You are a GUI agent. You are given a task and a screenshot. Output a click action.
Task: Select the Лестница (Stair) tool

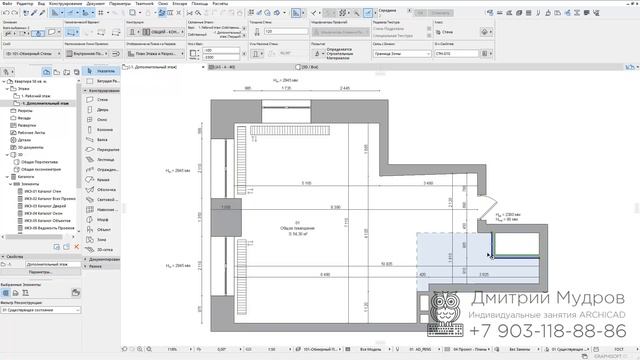pos(101,160)
